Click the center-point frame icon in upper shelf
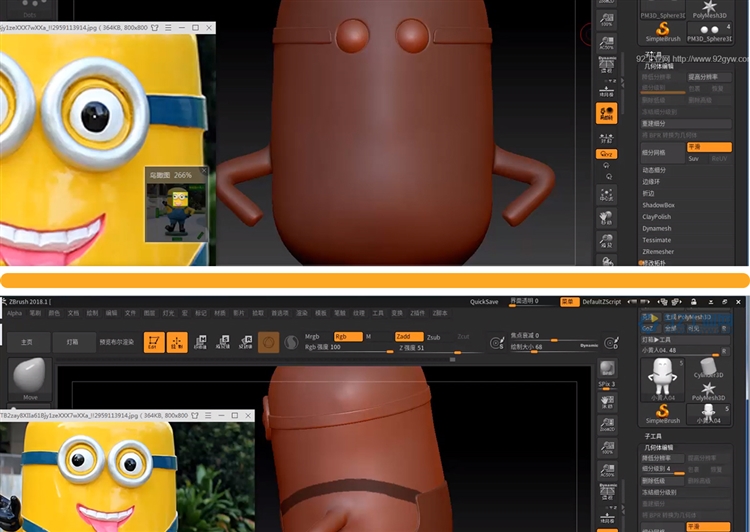 tap(607, 194)
